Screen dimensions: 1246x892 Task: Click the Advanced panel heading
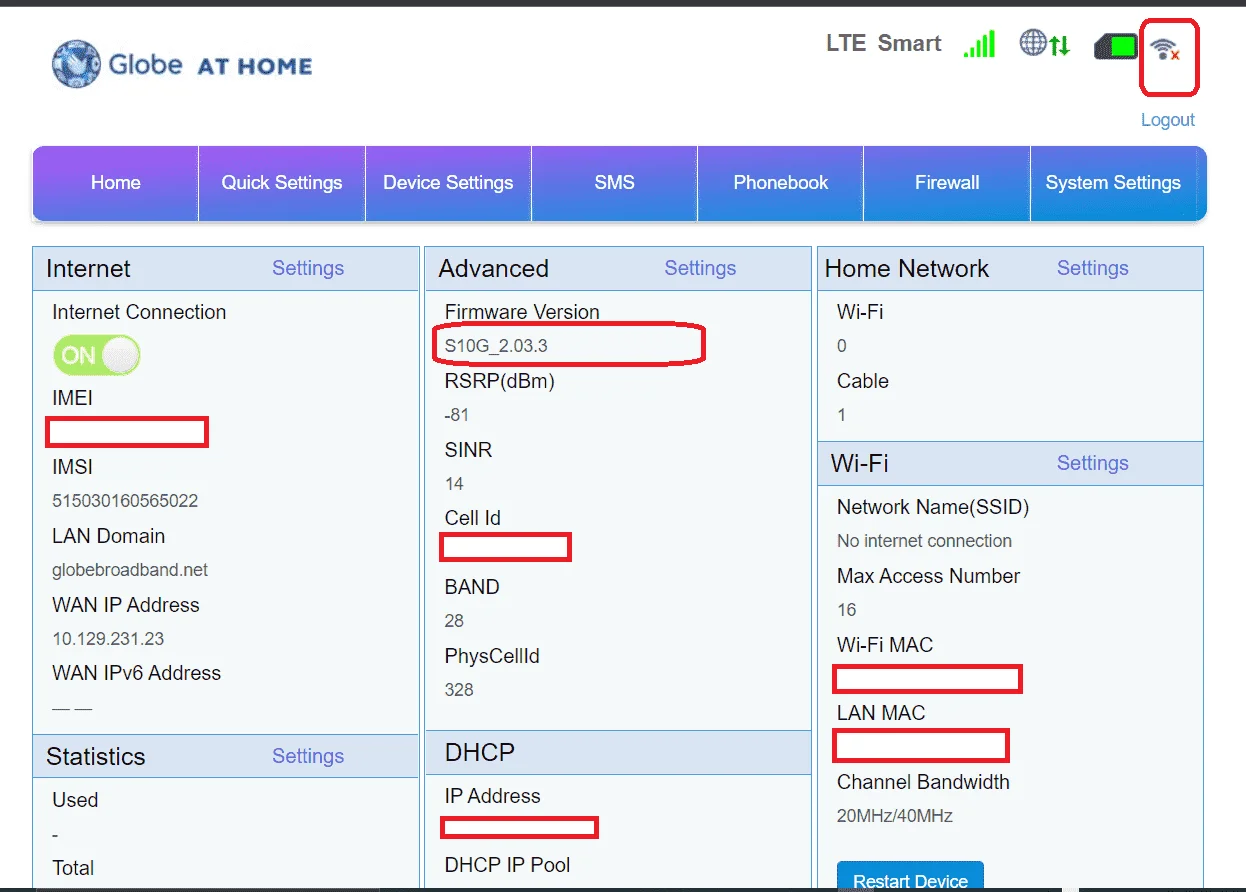494,269
